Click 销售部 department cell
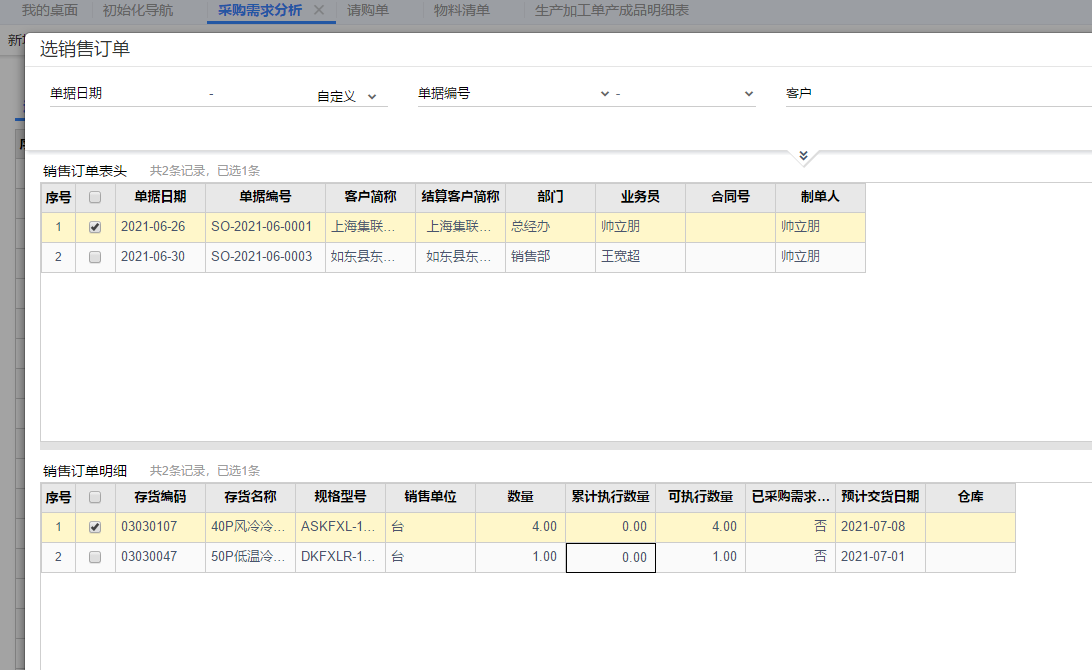The height and width of the screenshot is (670, 1092). tap(550, 257)
